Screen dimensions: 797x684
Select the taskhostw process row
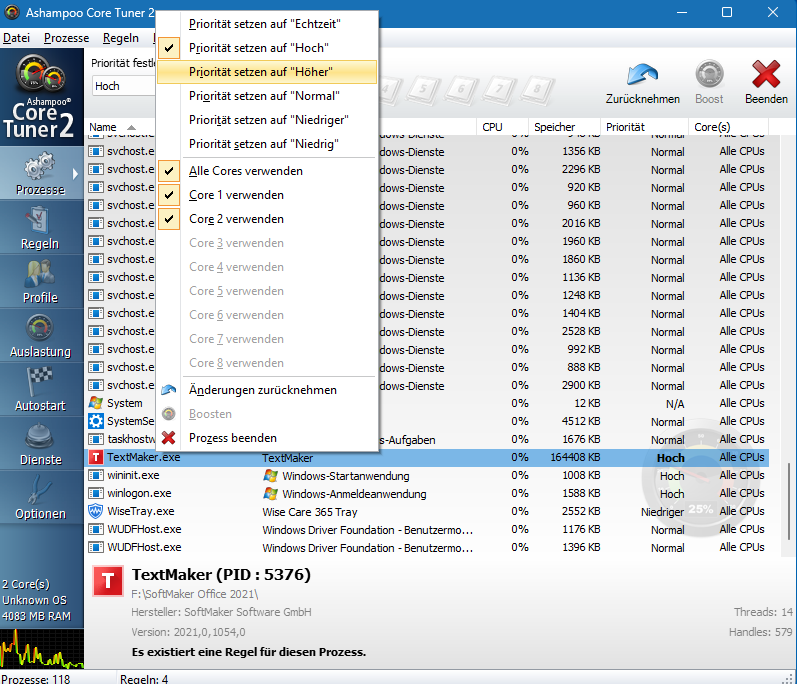click(x=427, y=439)
